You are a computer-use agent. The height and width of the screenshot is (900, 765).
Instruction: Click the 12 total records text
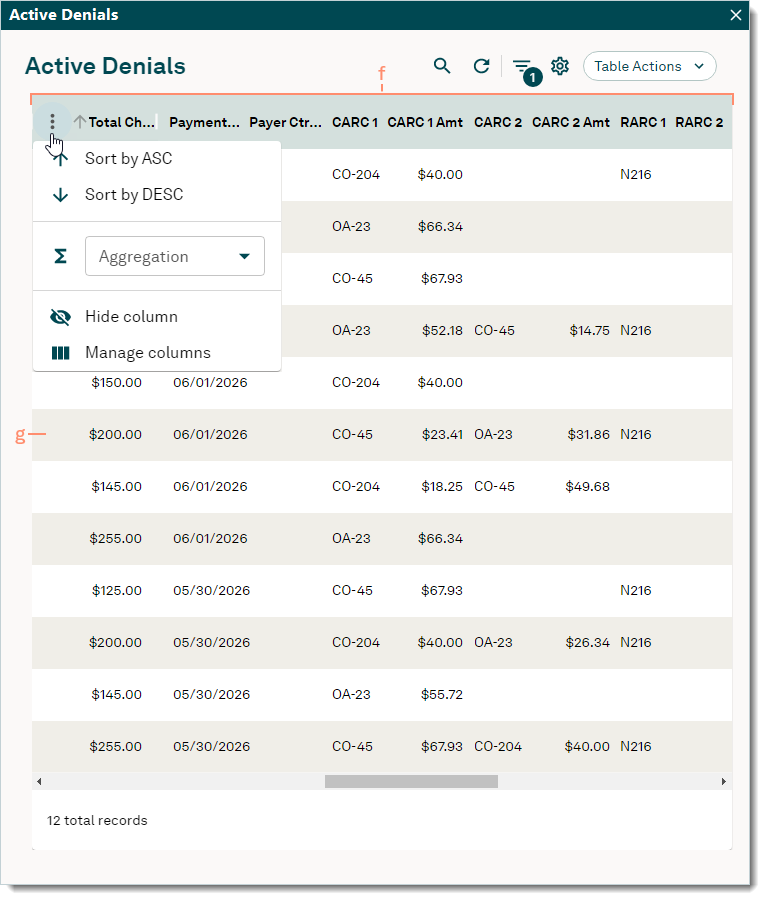[97, 821]
